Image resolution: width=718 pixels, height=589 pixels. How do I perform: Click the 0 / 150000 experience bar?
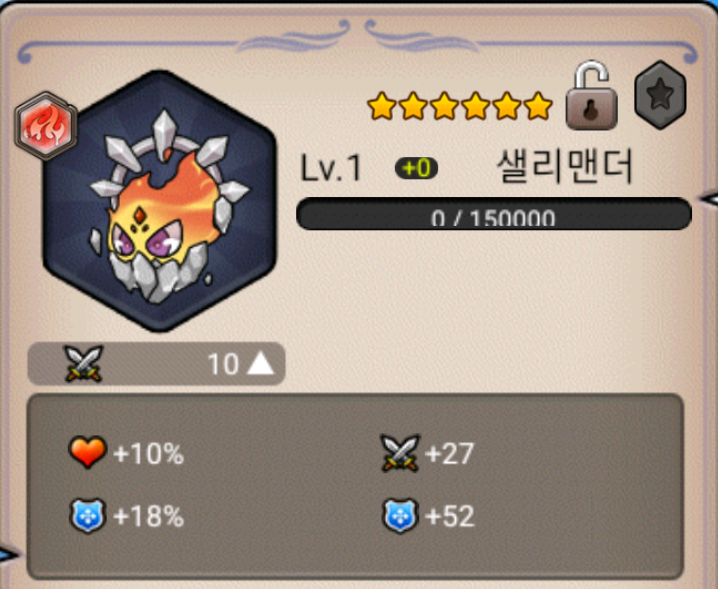(494, 214)
